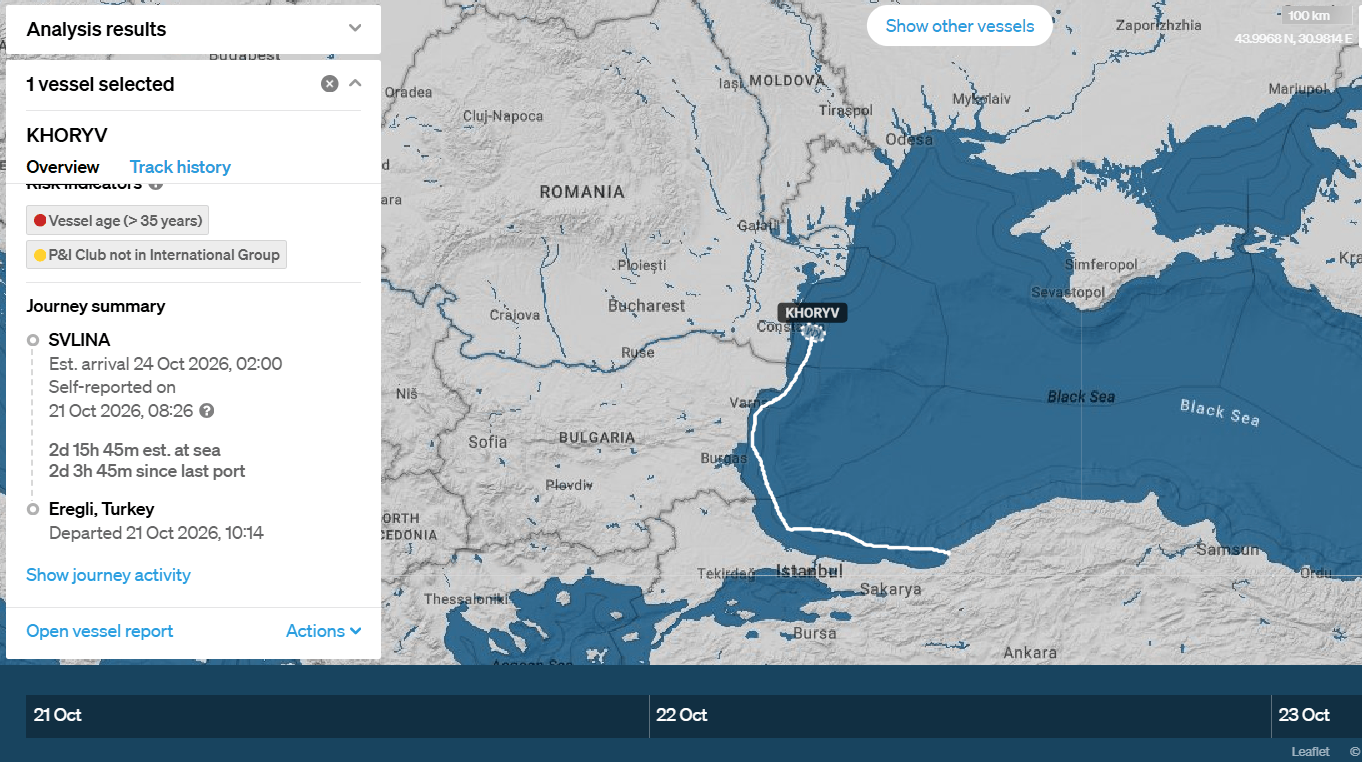Select the 23 Oct timeline marker
The width and height of the screenshot is (1362, 762).
1304,715
